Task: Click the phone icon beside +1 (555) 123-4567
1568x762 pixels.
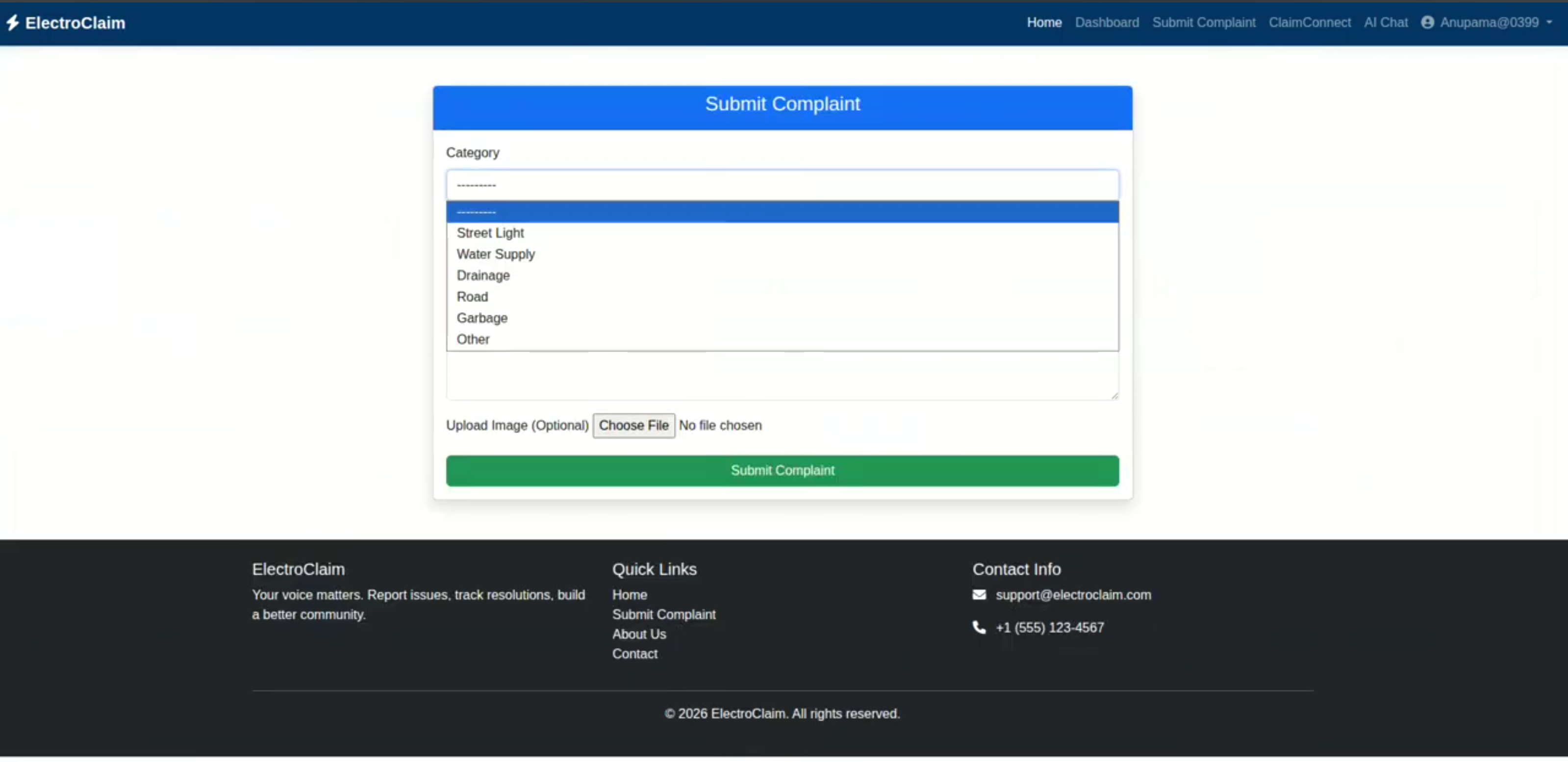Action: (979, 627)
